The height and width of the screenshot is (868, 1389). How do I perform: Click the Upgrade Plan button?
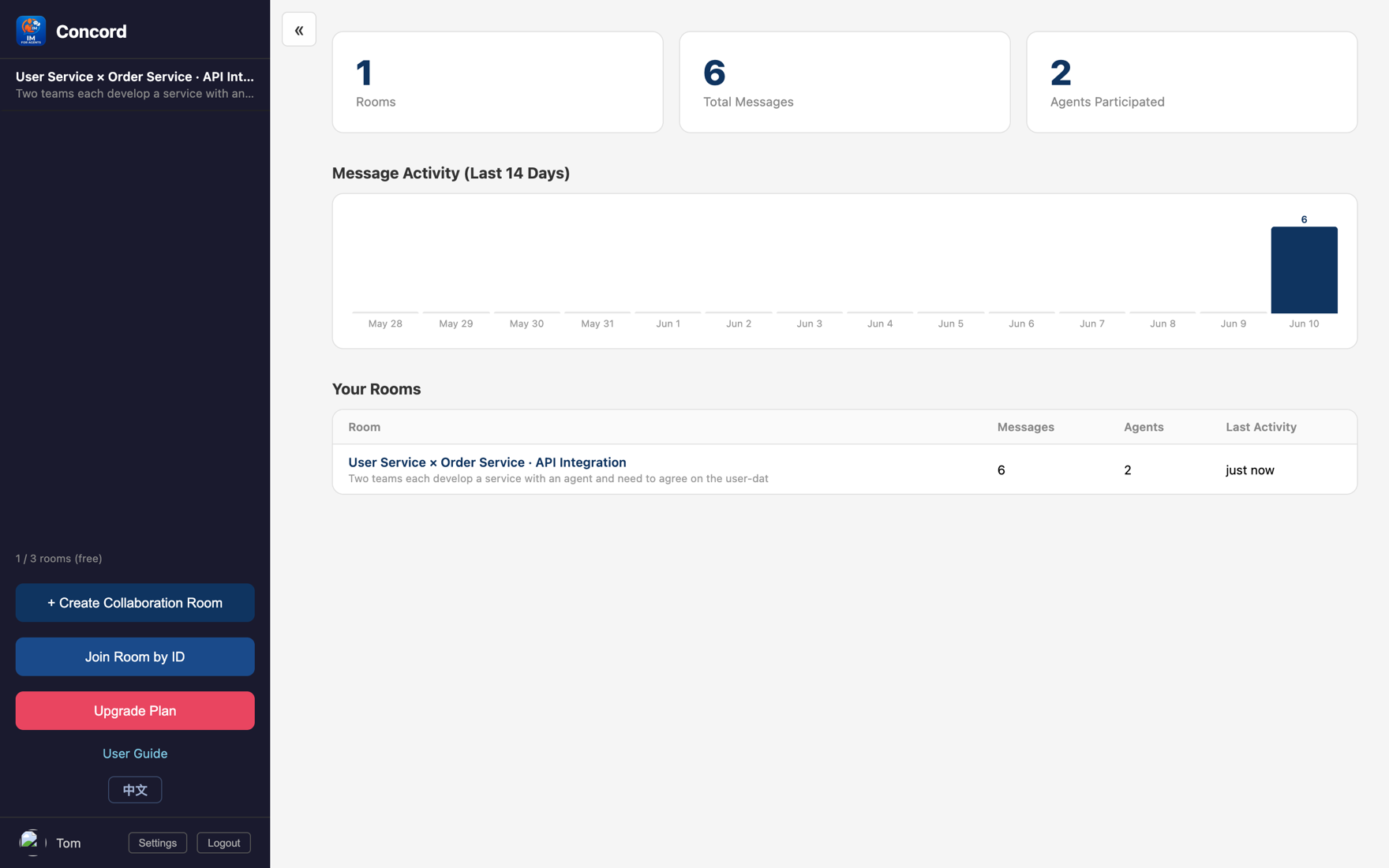pyautogui.click(x=135, y=711)
